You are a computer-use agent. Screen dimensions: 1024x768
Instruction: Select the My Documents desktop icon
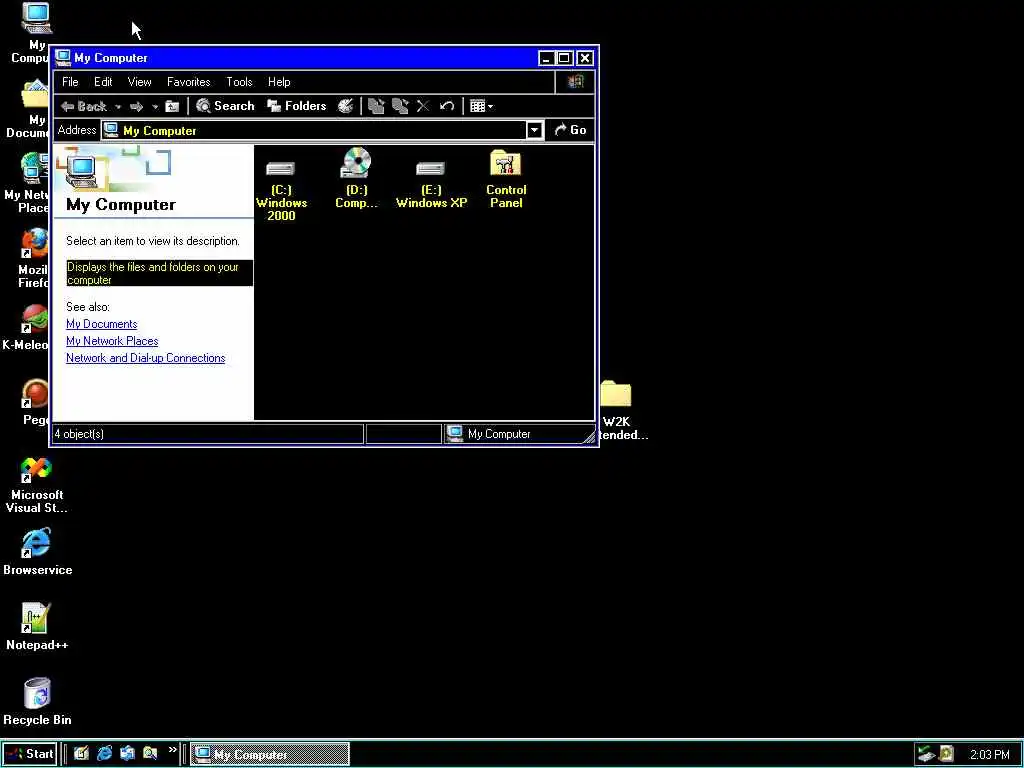coord(29,109)
